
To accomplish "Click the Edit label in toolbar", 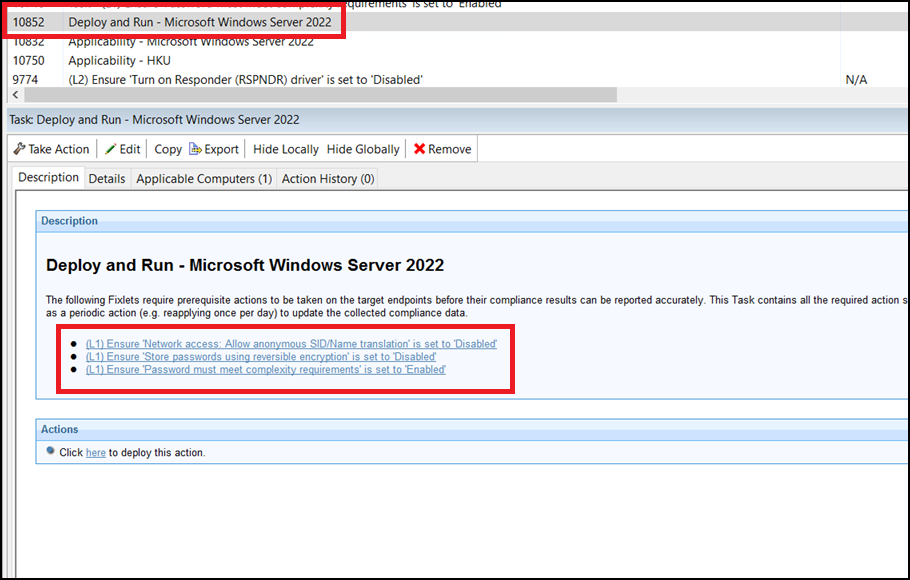I will tap(130, 149).
